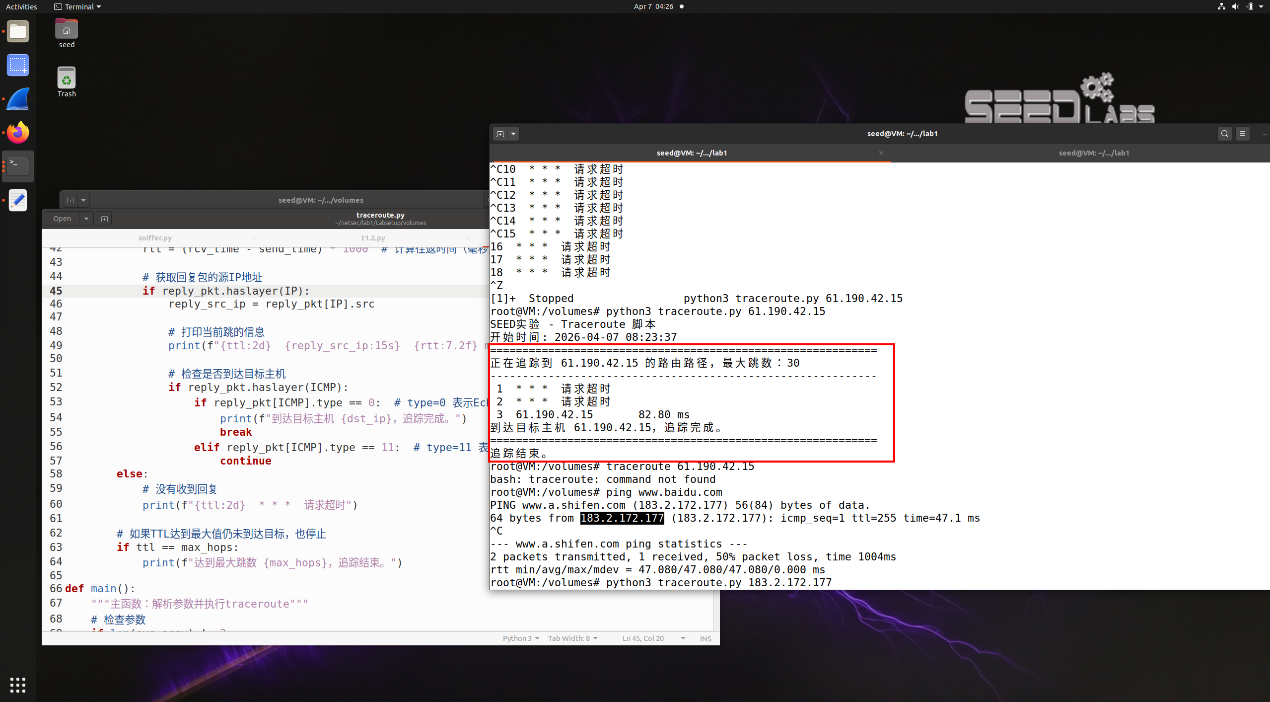Launch Wireshark from the dock
Viewport: 1270px width, 702px height.
[18, 99]
